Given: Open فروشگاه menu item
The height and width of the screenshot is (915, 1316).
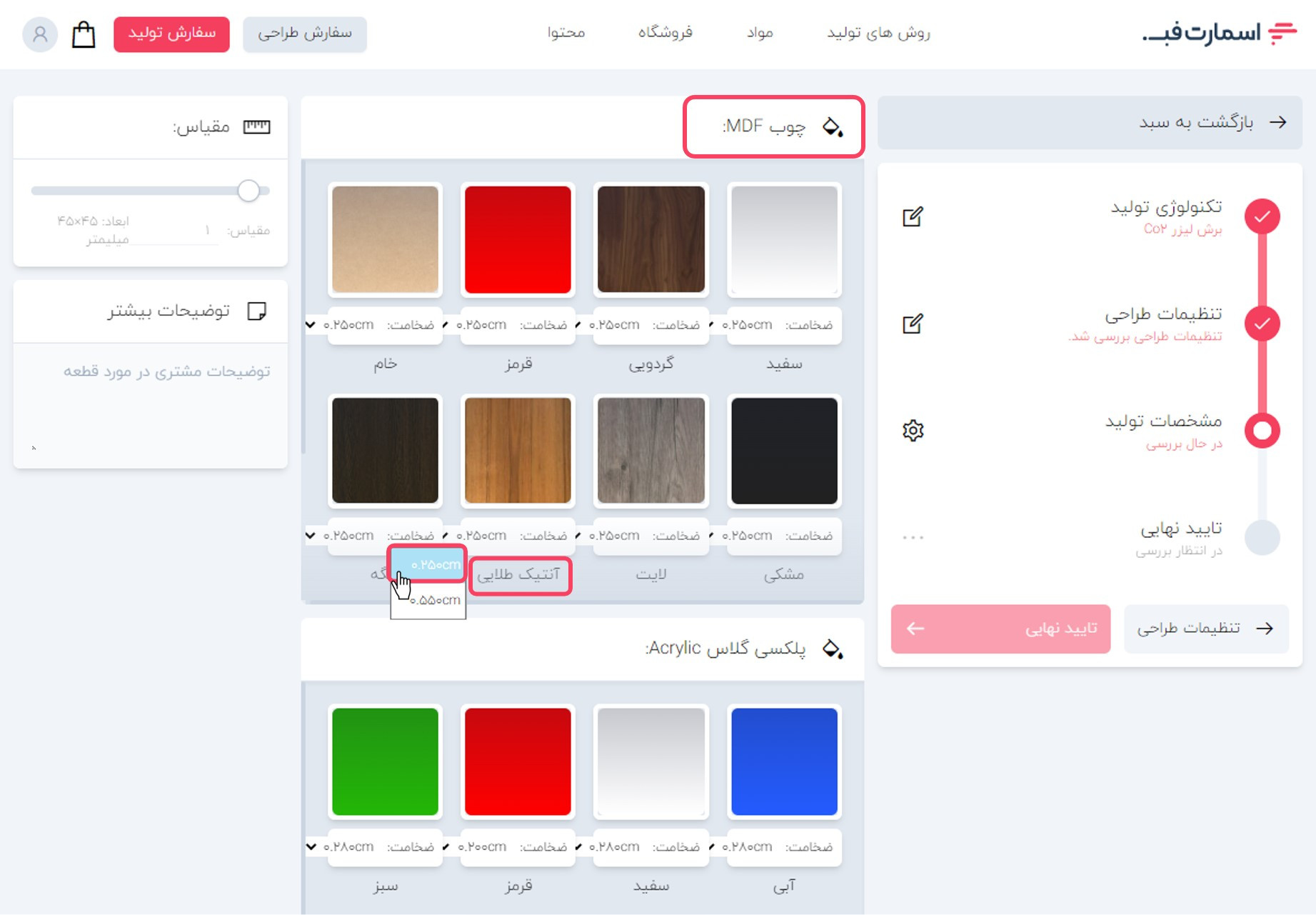Looking at the screenshot, I should (665, 33).
